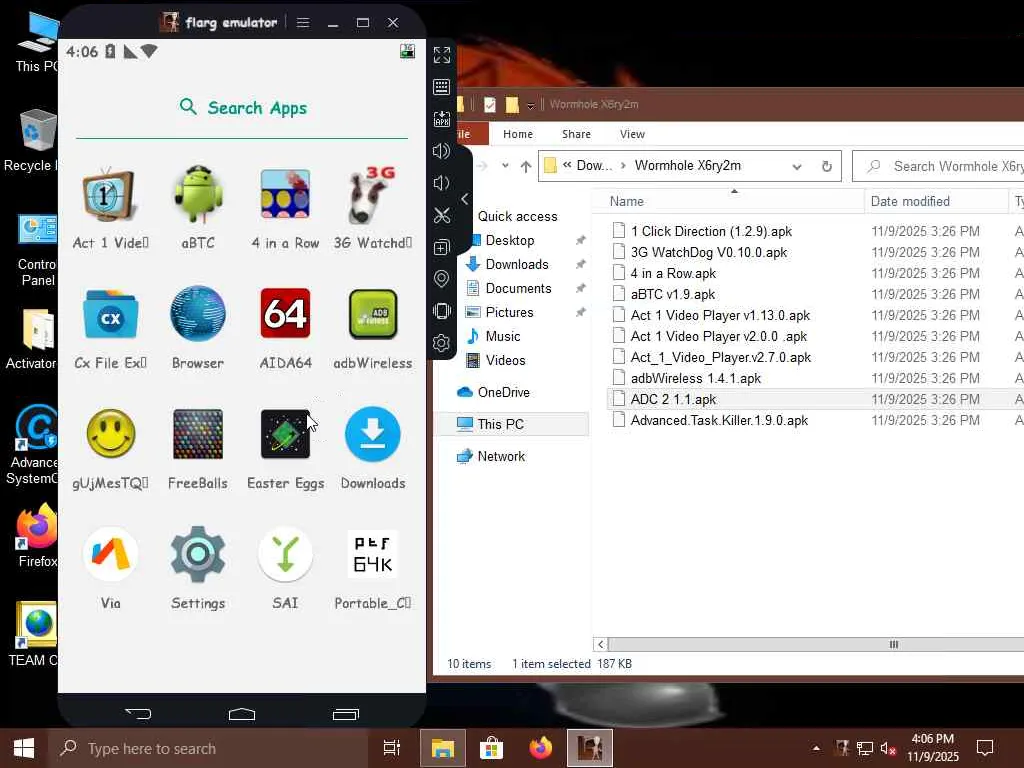Sort files by Date modified column

tap(936, 201)
